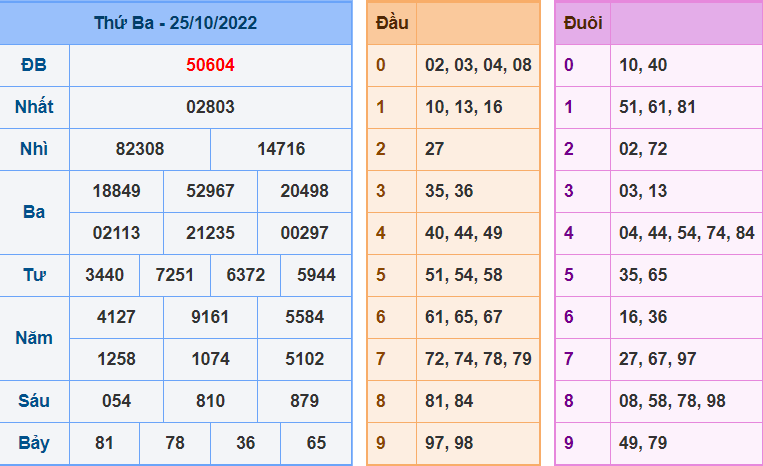763x466 pixels.
Task: Click Bảy prize number 65
Action: click(316, 443)
